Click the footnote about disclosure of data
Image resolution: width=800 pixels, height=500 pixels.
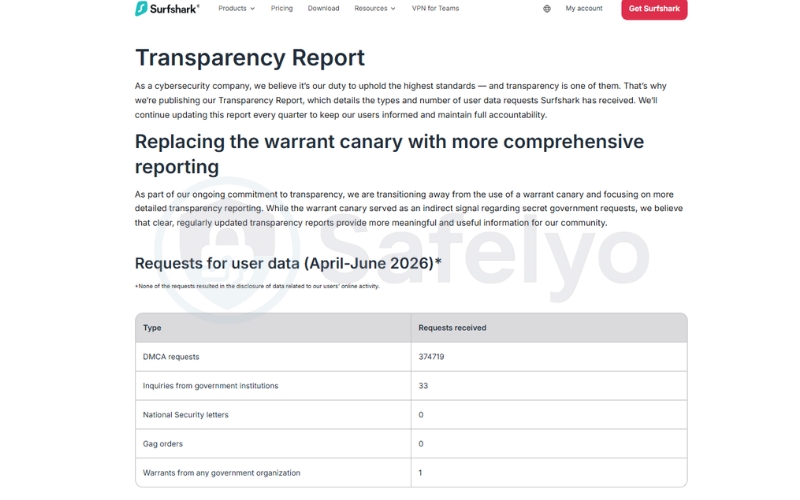(257, 286)
